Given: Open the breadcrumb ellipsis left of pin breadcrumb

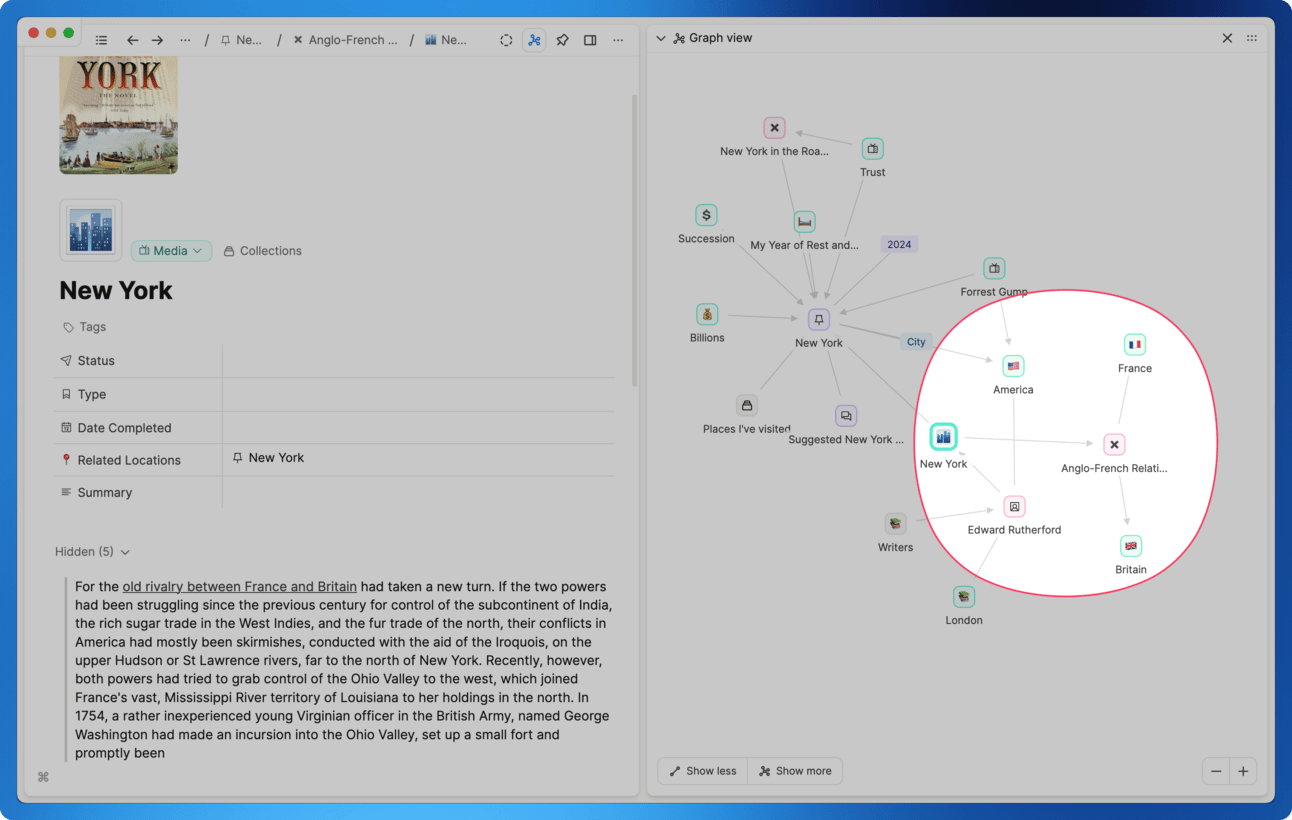Looking at the screenshot, I should coord(185,40).
